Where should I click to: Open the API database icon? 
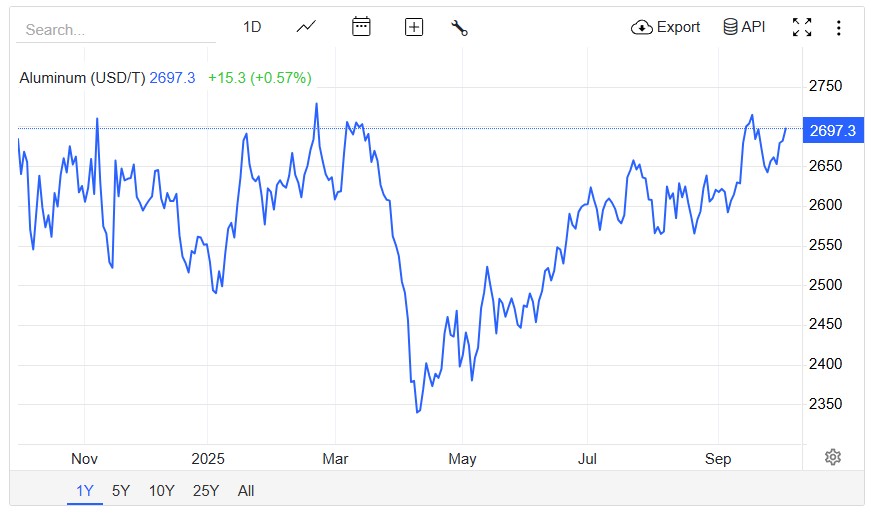(x=731, y=27)
